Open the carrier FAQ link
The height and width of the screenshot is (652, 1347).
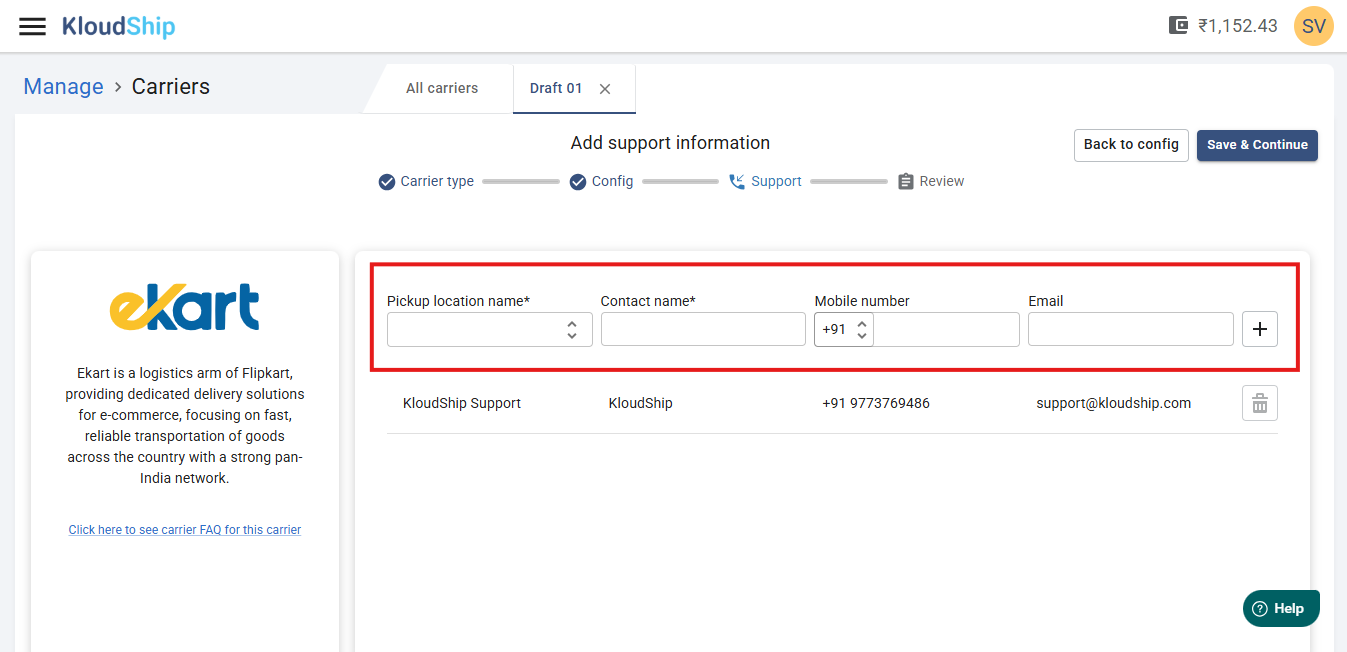(185, 530)
